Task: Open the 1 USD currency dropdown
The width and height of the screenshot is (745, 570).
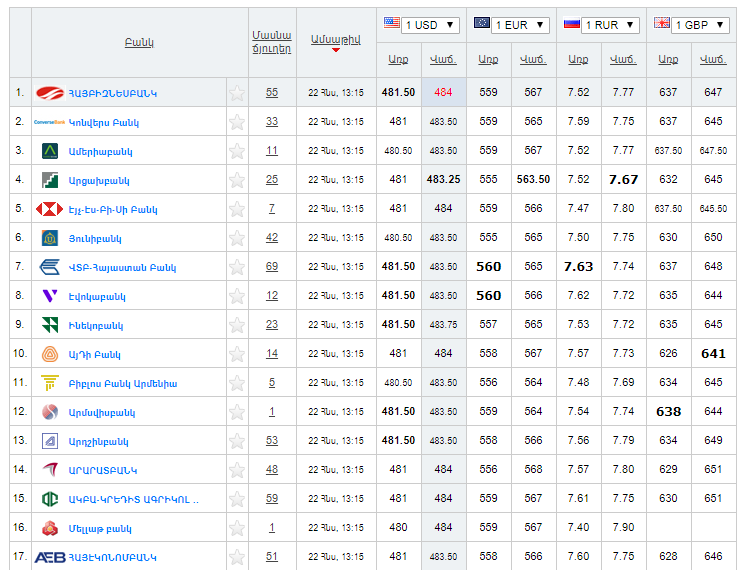Action: (x=430, y=25)
